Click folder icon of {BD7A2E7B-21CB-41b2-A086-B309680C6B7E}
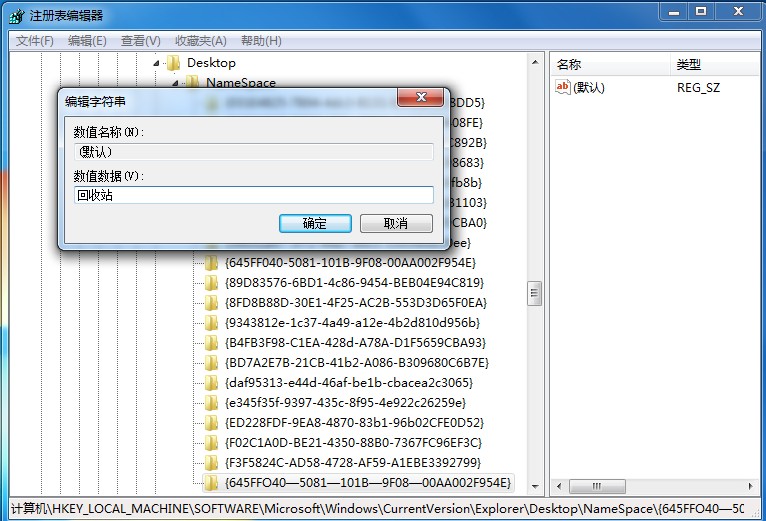Screen dimensions: 766x521 click(x=211, y=363)
